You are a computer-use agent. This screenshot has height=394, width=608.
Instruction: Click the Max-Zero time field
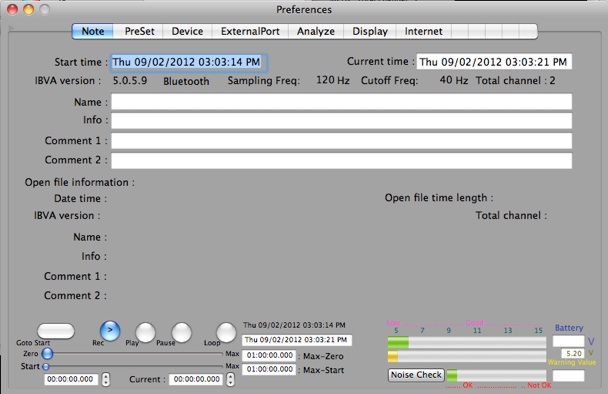[269, 356]
